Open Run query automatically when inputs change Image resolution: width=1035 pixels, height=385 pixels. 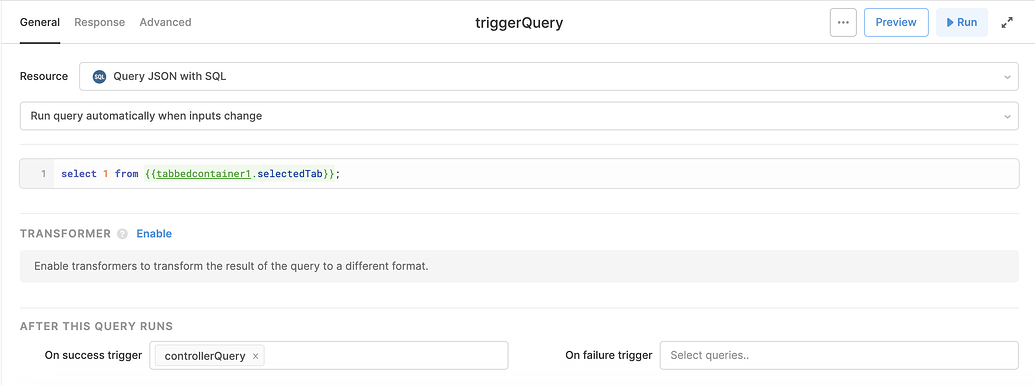tap(519, 116)
